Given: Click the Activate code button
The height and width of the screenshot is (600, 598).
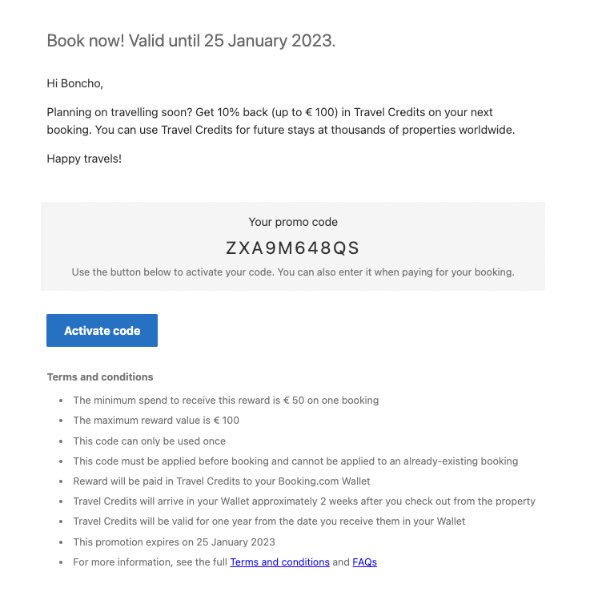Looking at the screenshot, I should tap(102, 331).
